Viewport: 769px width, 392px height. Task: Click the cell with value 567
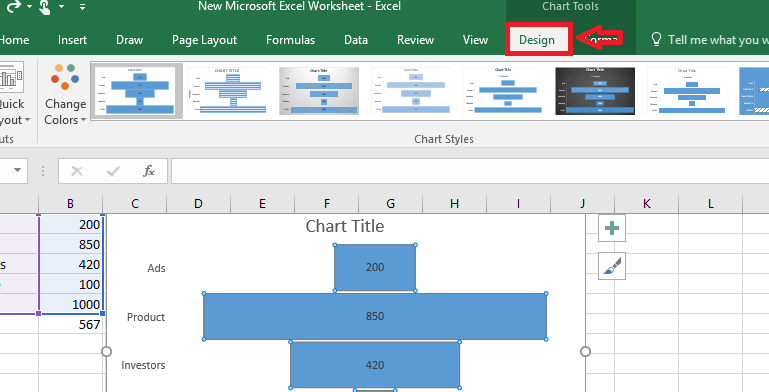pyautogui.click(x=71, y=324)
